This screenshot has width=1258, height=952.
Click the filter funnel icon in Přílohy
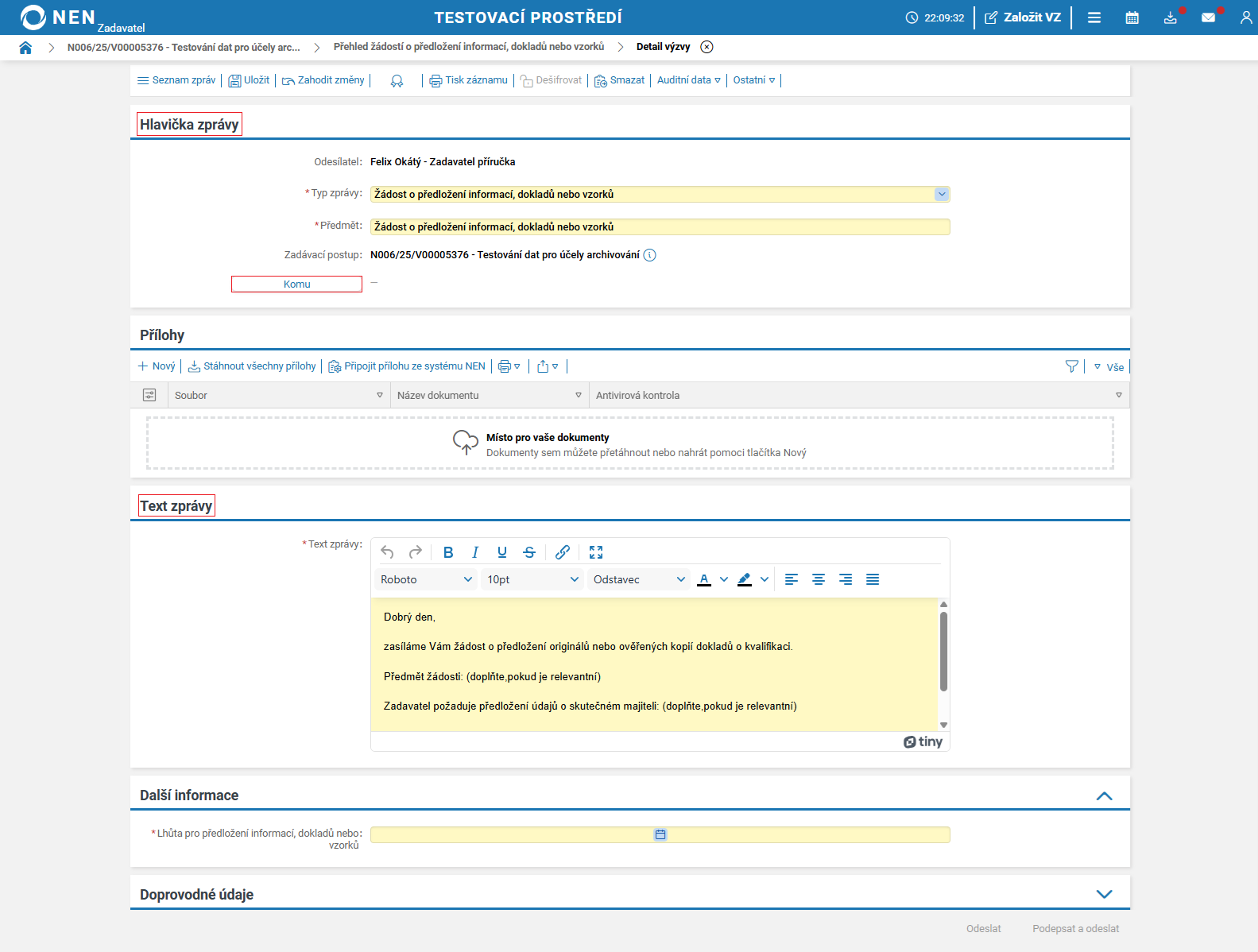point(1072,366)
